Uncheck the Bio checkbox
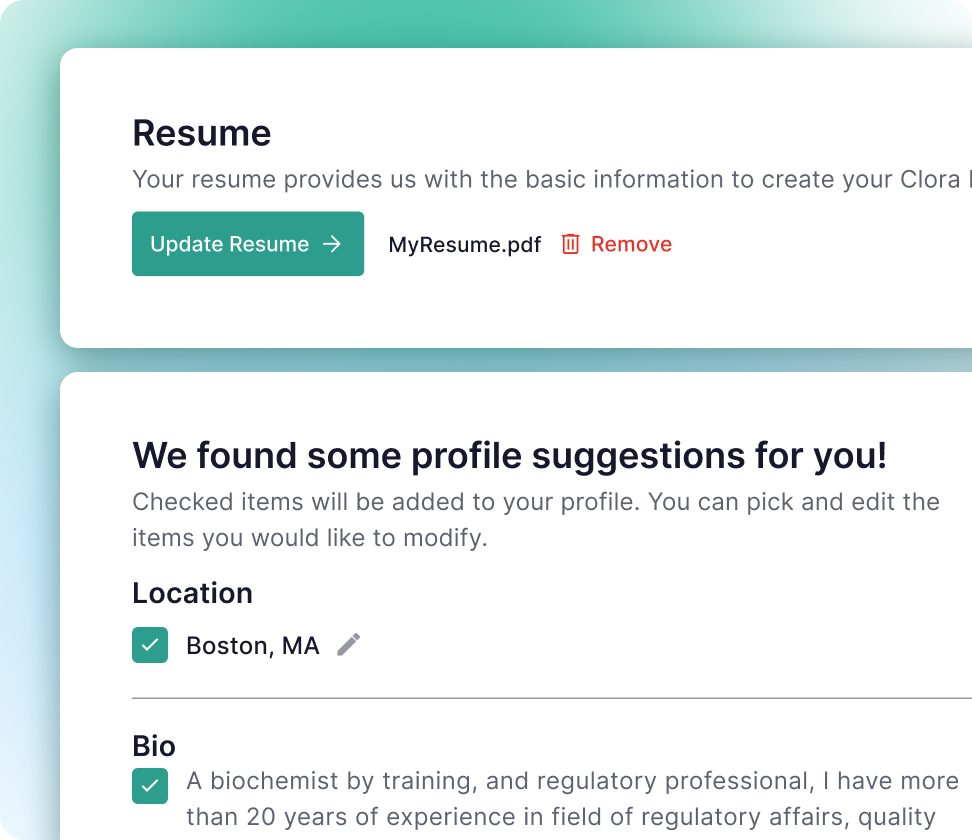972x840 pixels. pyautogui.click(x=150, y=786)
